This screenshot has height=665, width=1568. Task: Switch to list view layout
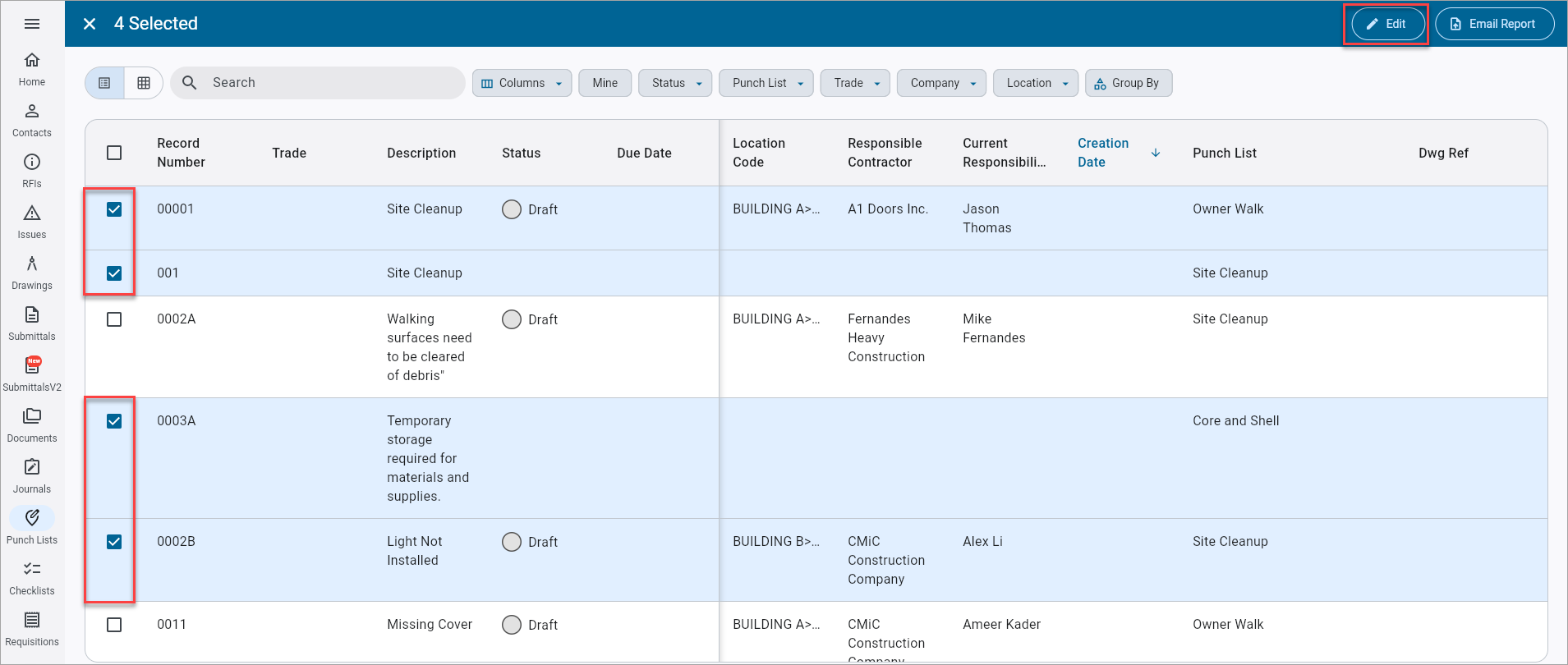point(104,83)
